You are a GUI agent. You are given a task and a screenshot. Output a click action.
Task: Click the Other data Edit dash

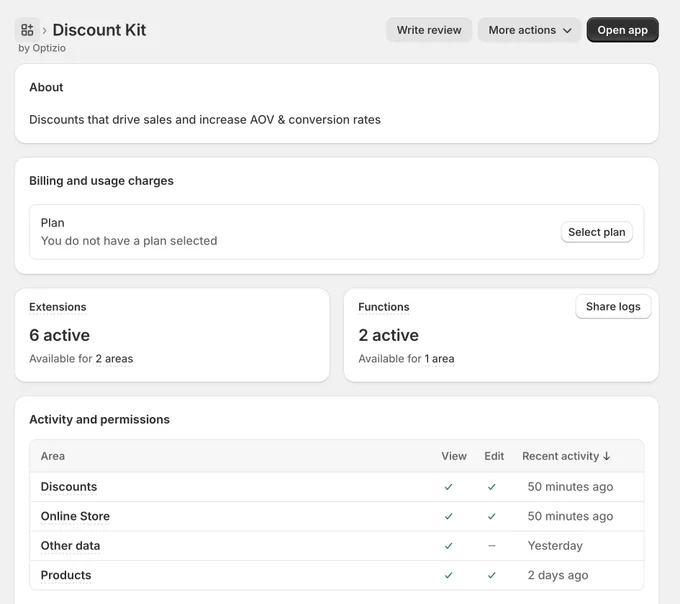pos(491,546)
